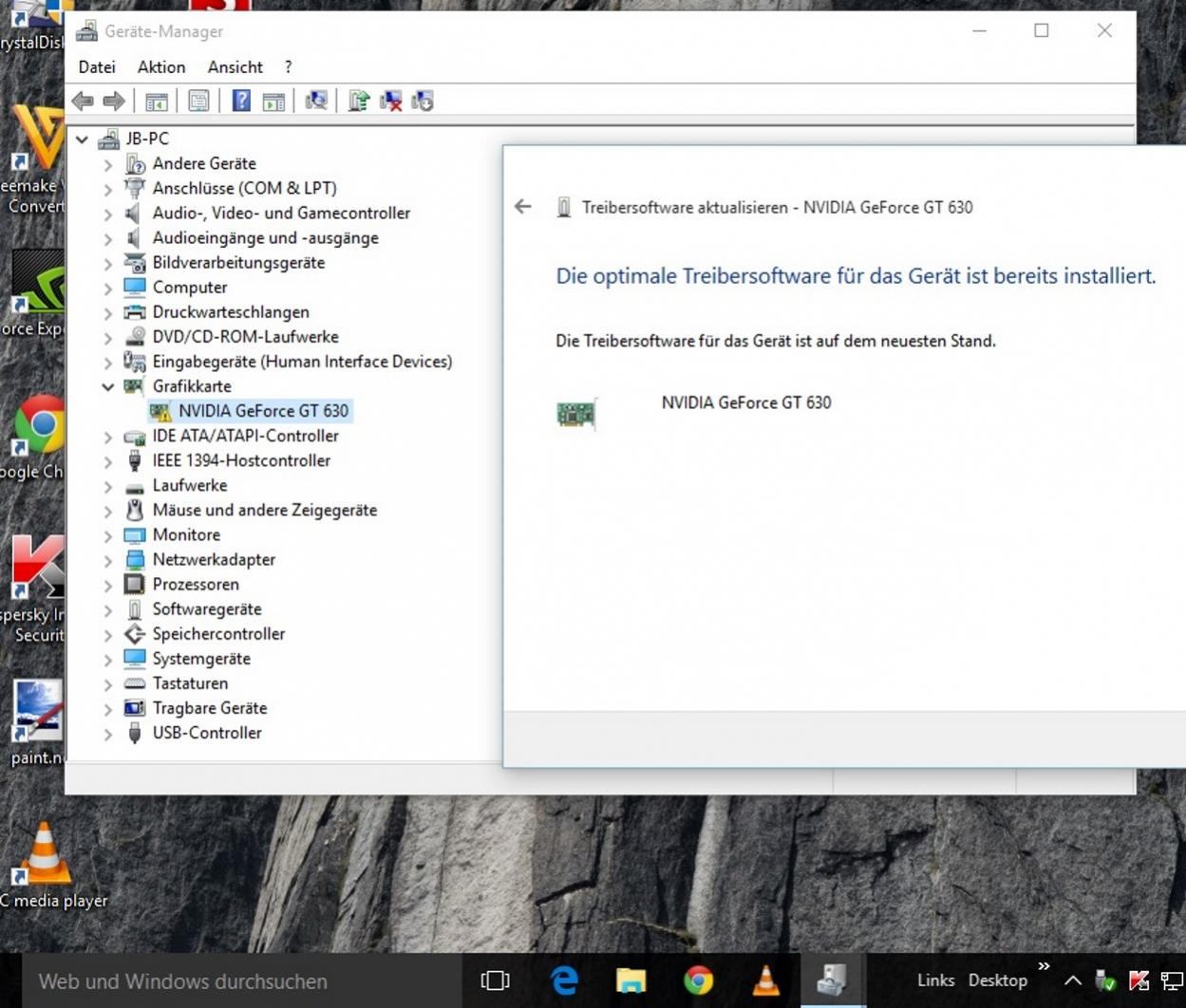Screen dimensions: 1186x1008
Task: Click the Kaspersky tray icon
Action: pos(1139,981)
